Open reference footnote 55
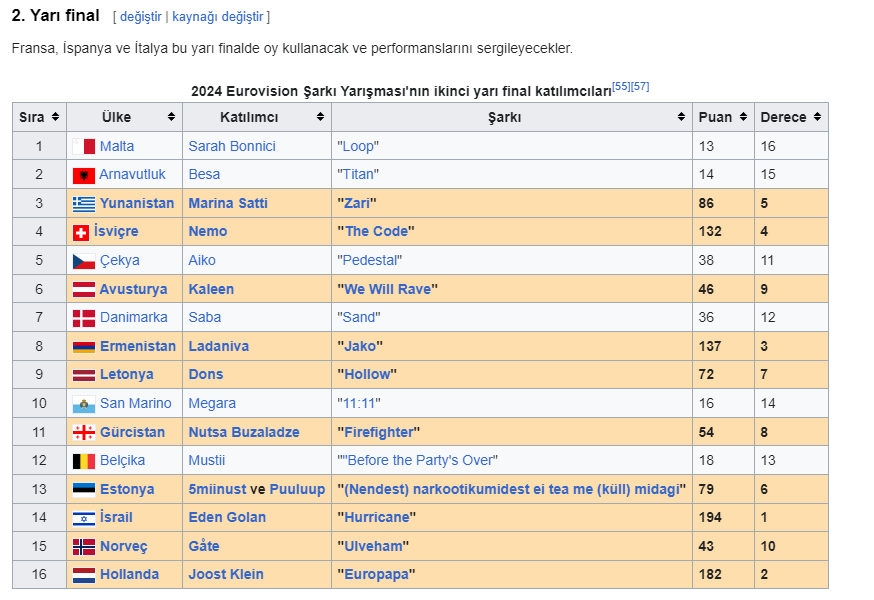Screen dimensions: 874x600 621,87
